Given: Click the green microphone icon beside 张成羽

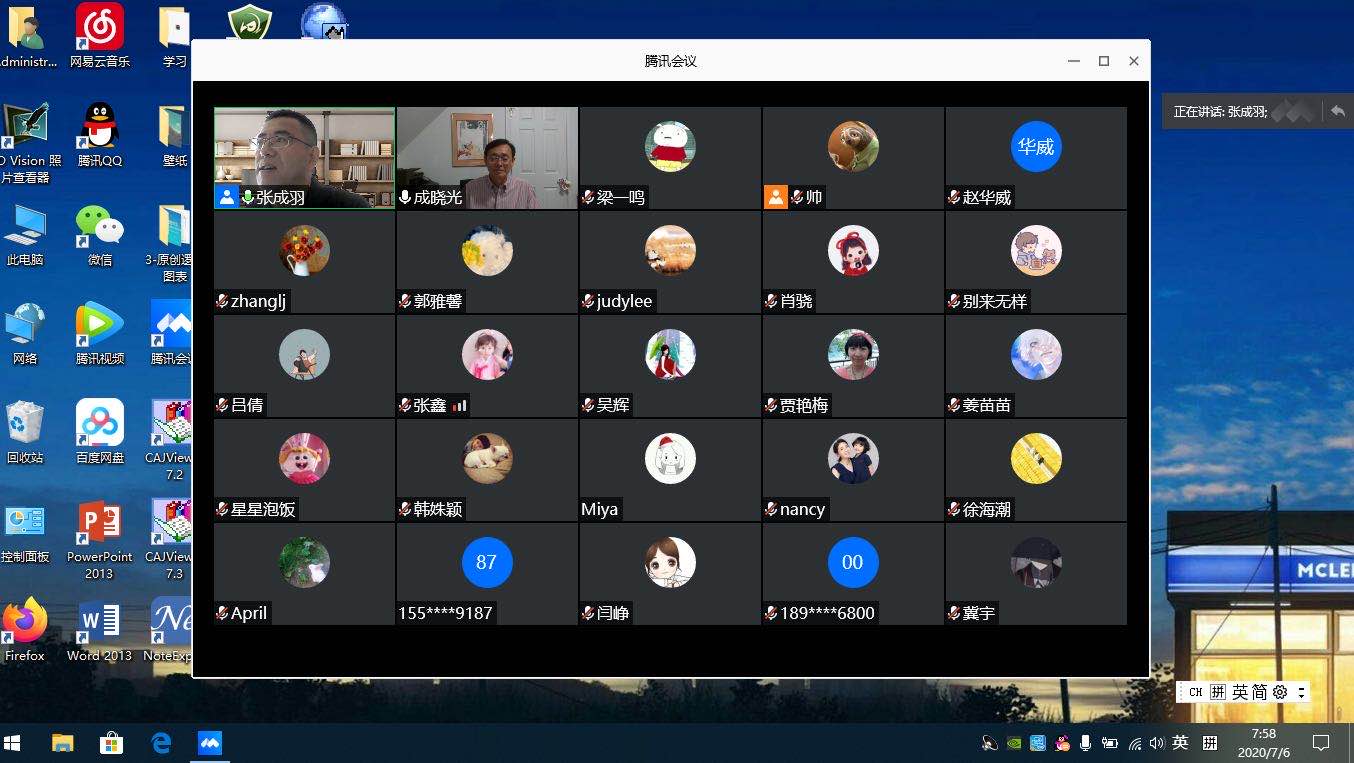Looking at the screenshot, I should pyautogui.click(x=247, y=198).
